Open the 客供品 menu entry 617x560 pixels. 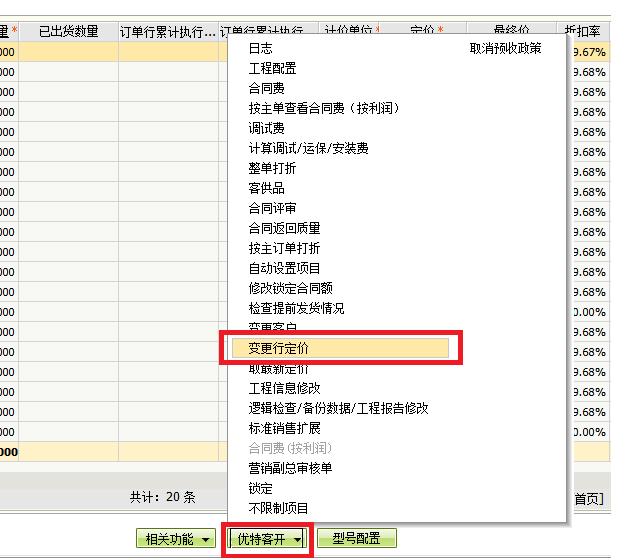tap(266, 188)
